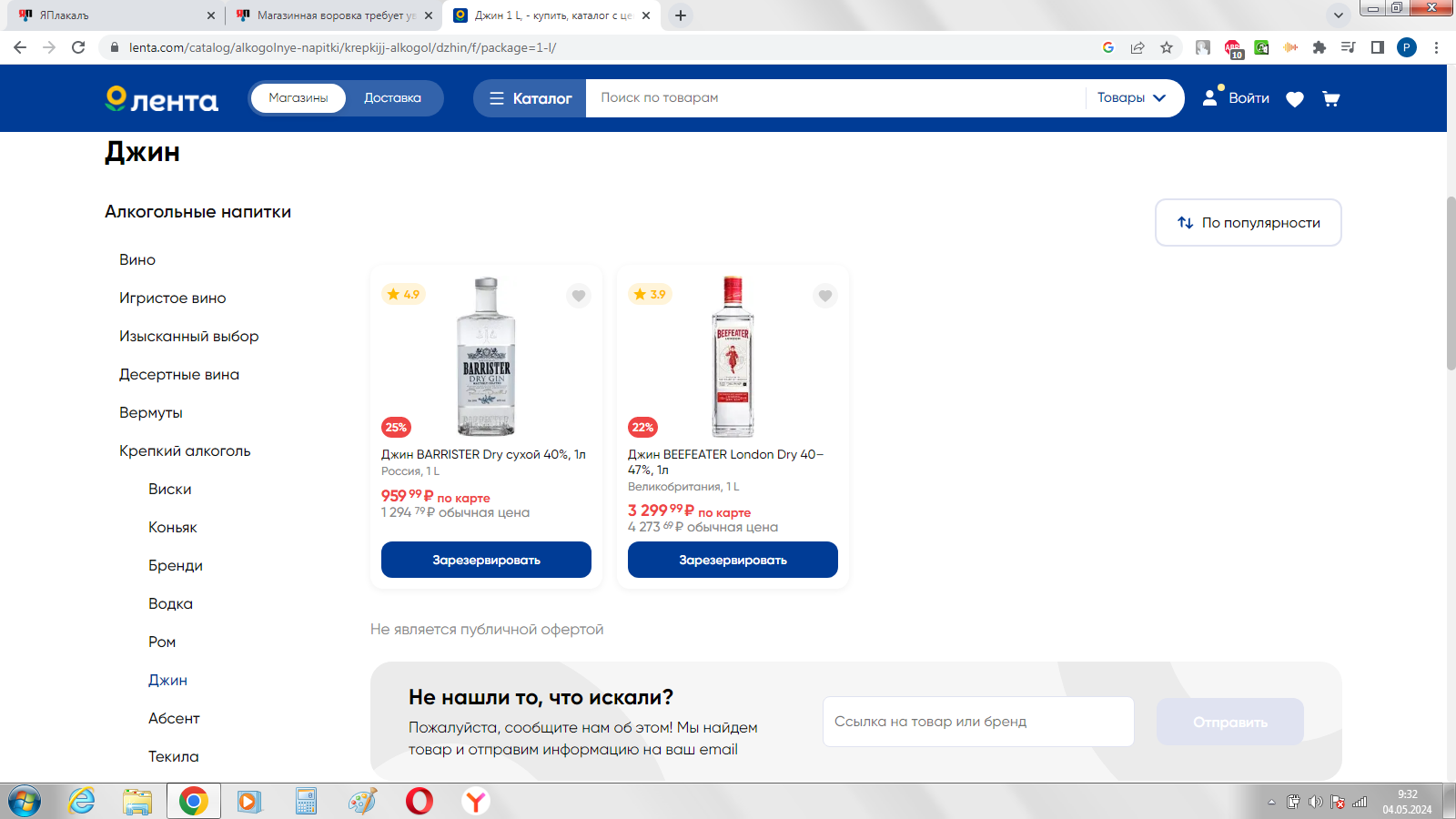Open the Каталог menu
This screenshot has width=1456, height=819.
(x=531, y=98)
